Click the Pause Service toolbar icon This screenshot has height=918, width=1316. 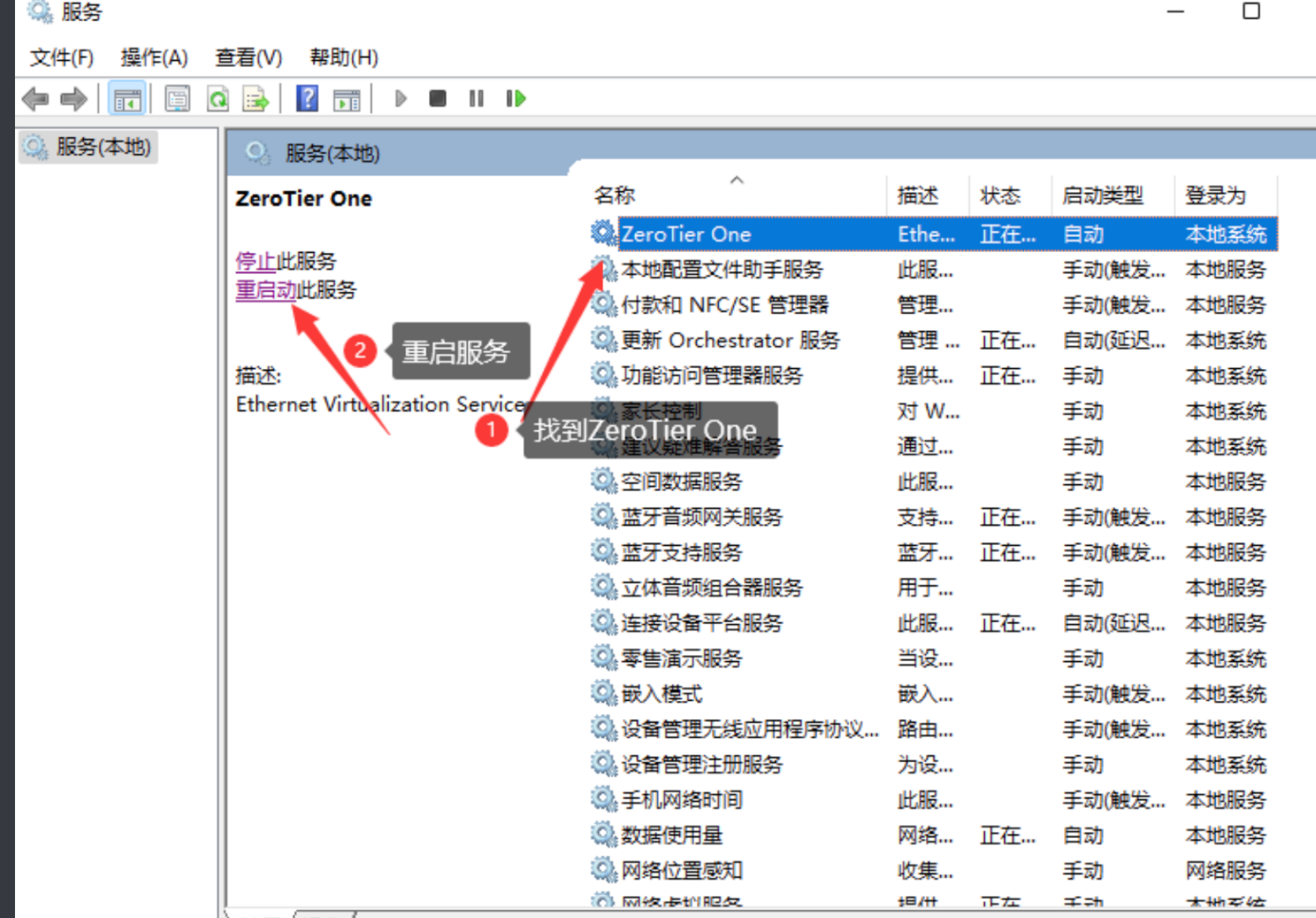point(476,99)
